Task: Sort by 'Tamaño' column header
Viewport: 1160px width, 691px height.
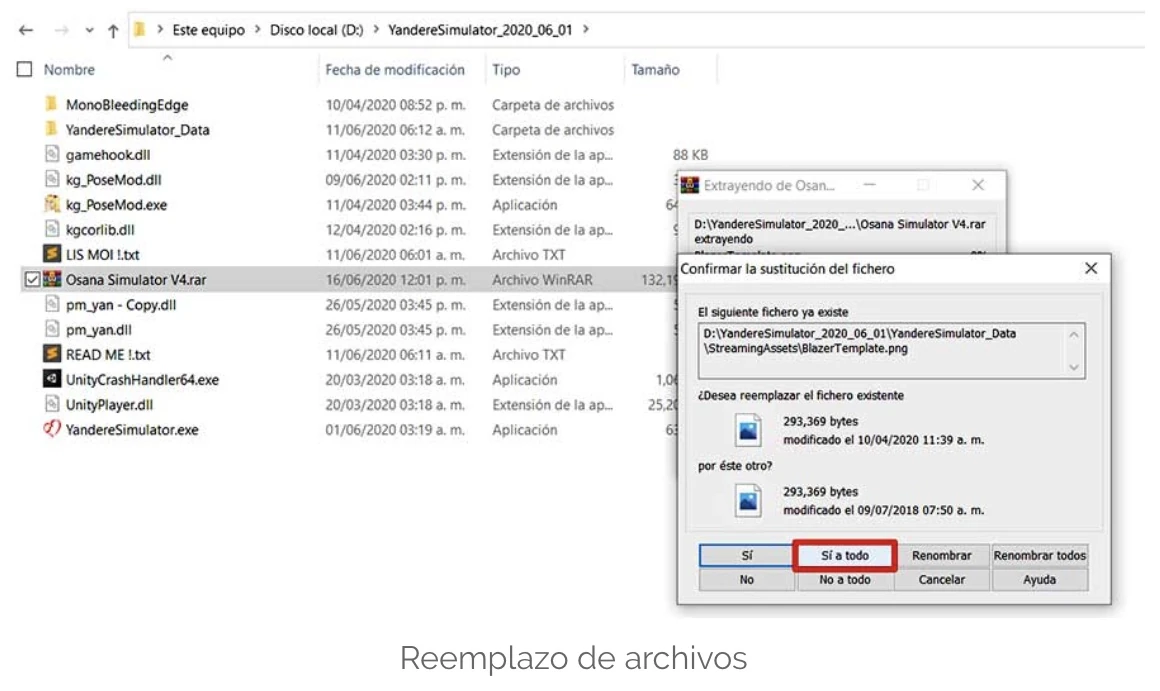Action: (x=655, y=70)
